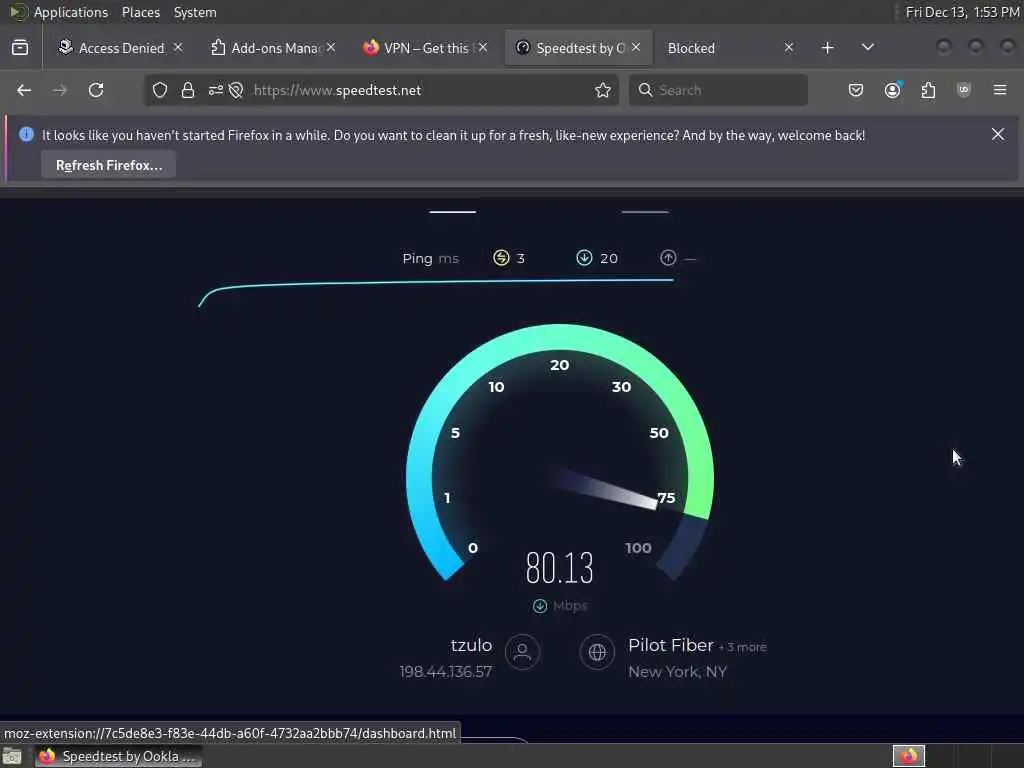Click the date and time clock

click(x=962, y=12)
